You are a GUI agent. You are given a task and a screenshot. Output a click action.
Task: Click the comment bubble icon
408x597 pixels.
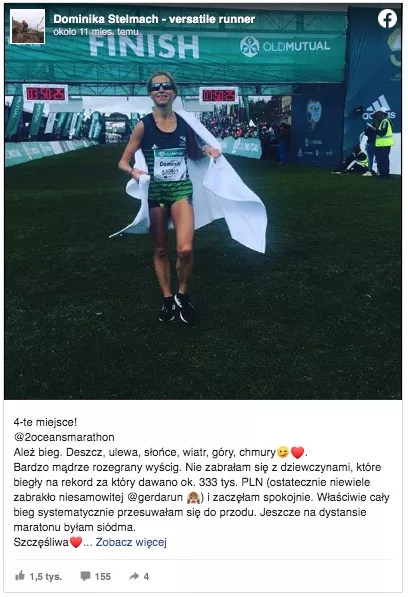pyautogui.click(x=85, y=576)
